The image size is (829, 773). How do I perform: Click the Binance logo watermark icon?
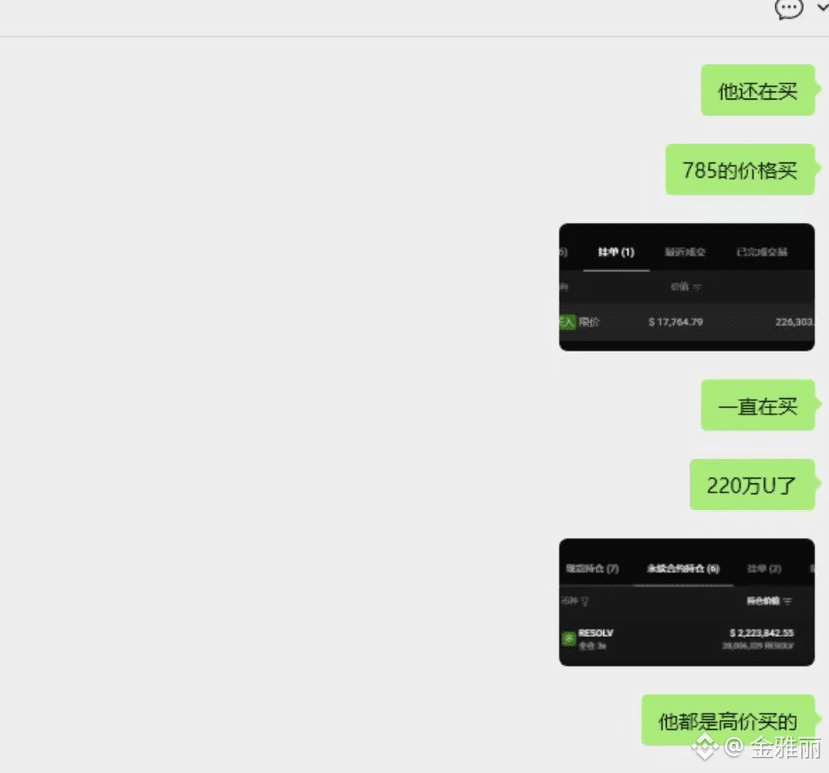tap(705, 748)
